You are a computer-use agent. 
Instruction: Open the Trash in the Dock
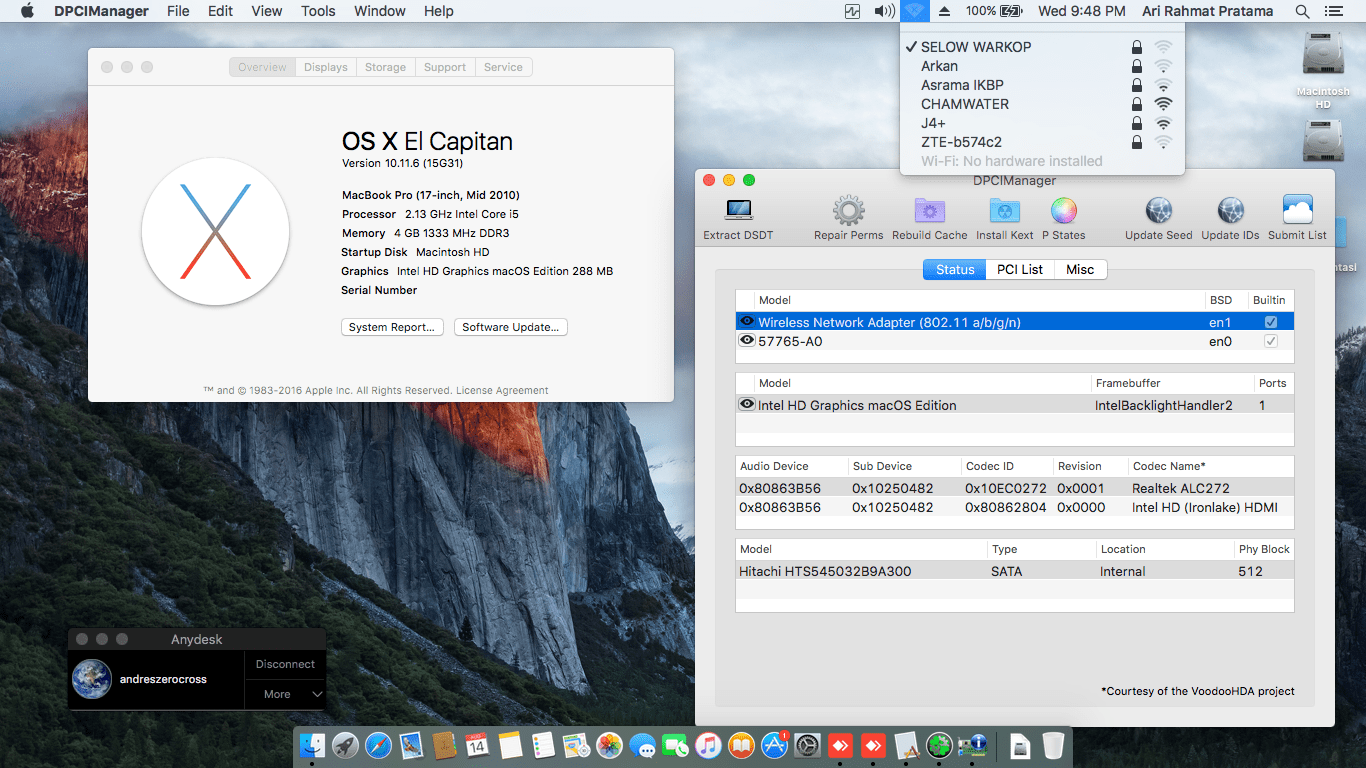coord(1053,745)
